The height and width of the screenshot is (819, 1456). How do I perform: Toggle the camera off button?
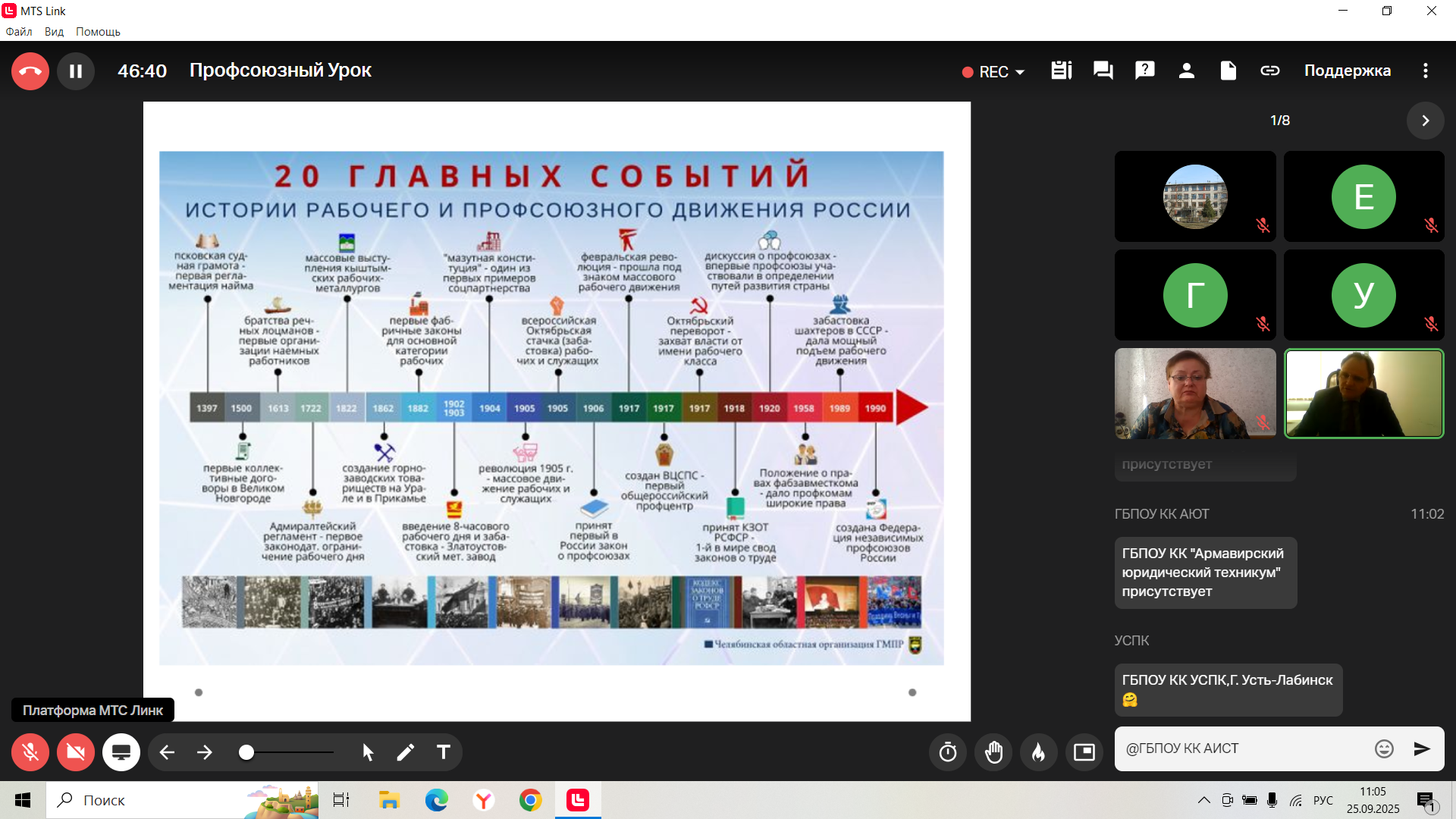coord(76,752)
